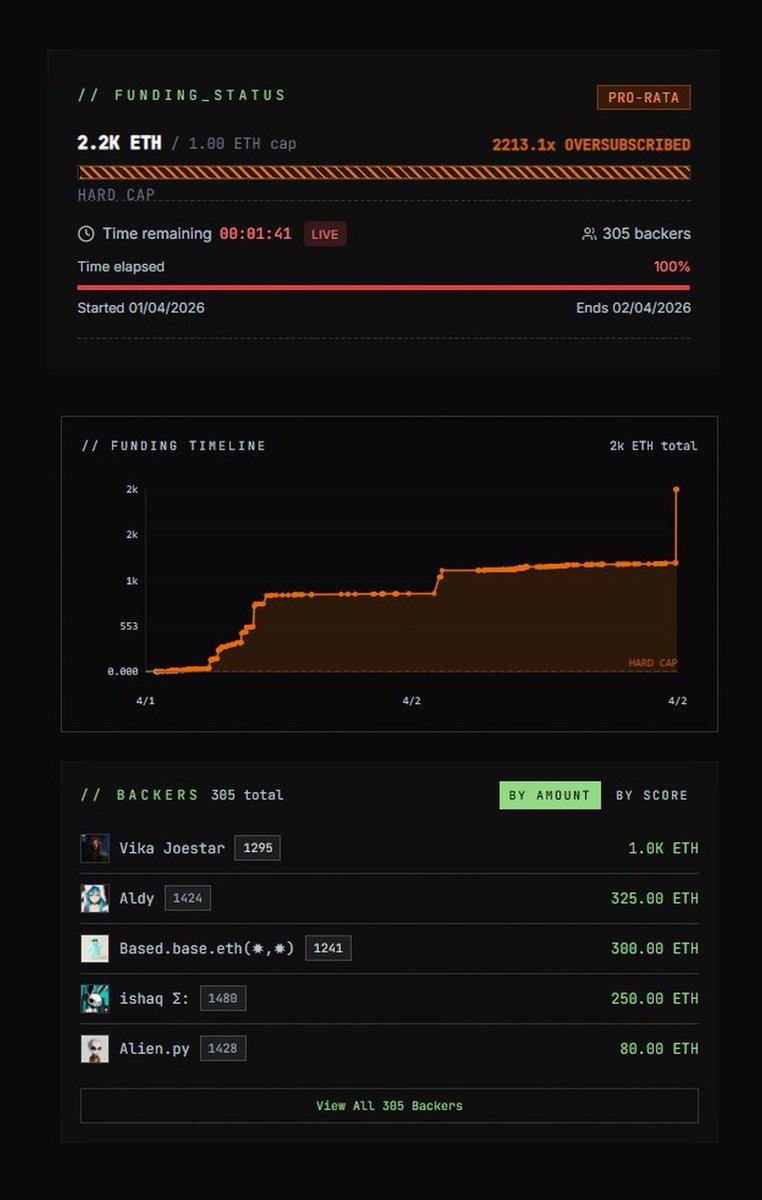
Task: Select backer name ishaq Σ:
Action: (155, 998)
